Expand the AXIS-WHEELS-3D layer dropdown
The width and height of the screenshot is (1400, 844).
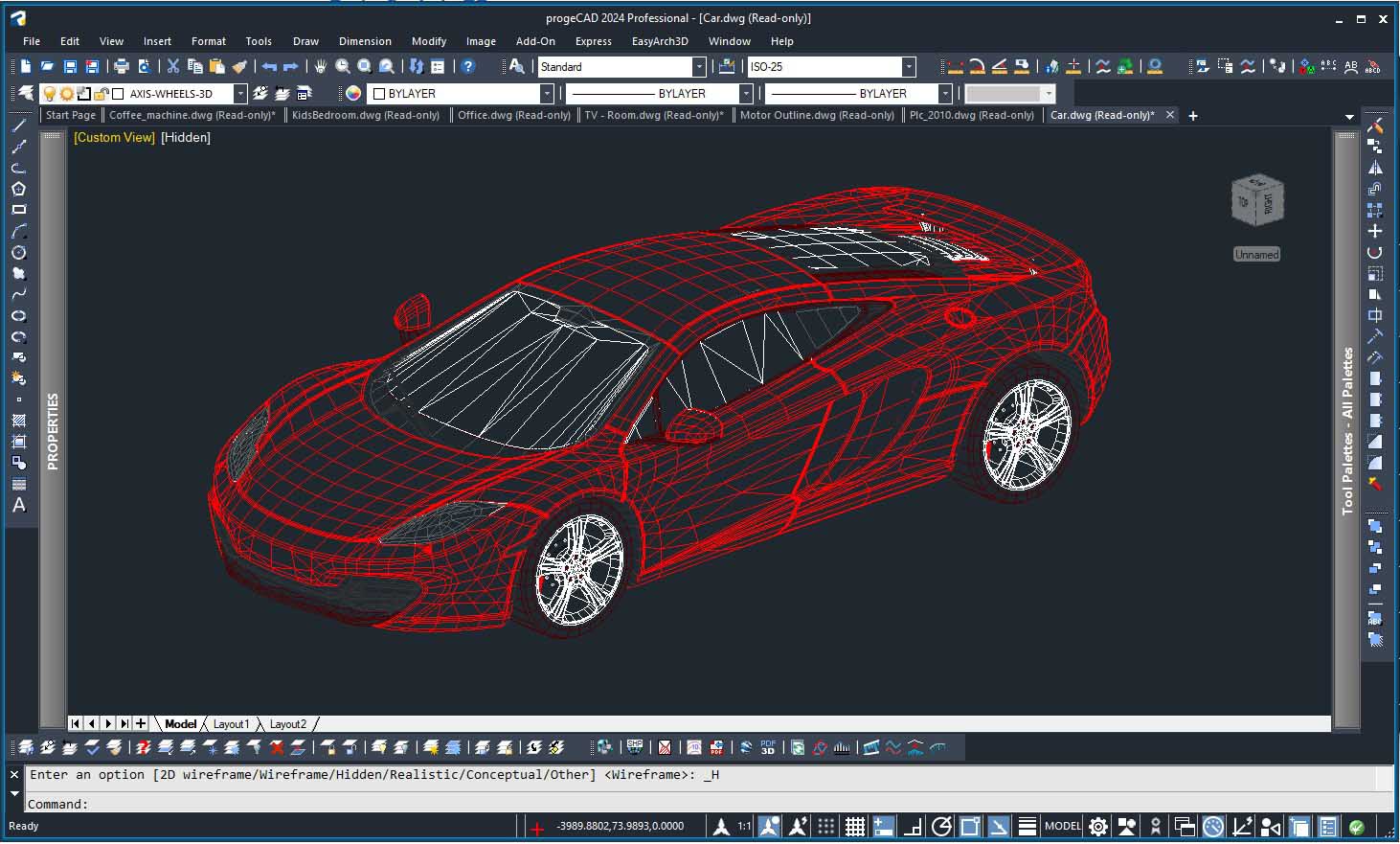(240, 93)
